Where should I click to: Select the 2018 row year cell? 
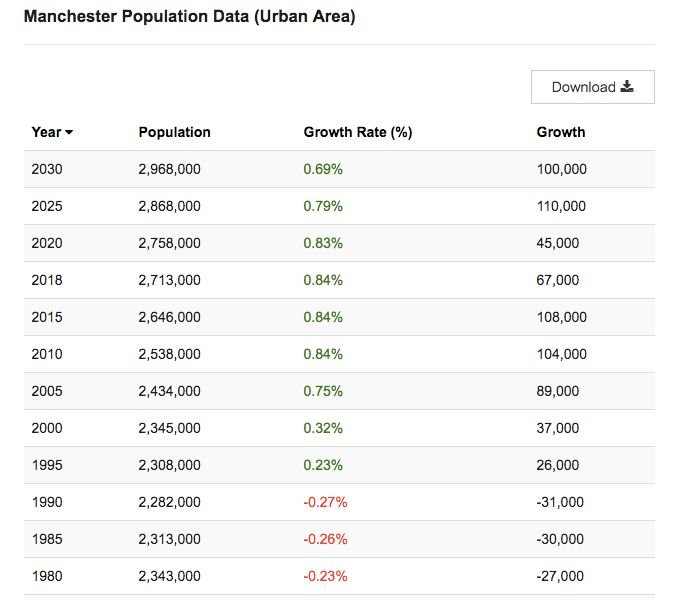pos(46,280)
